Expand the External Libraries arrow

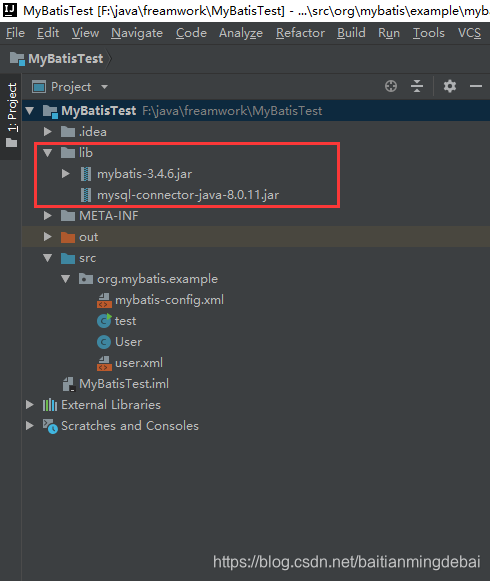(x=30, y=405)
